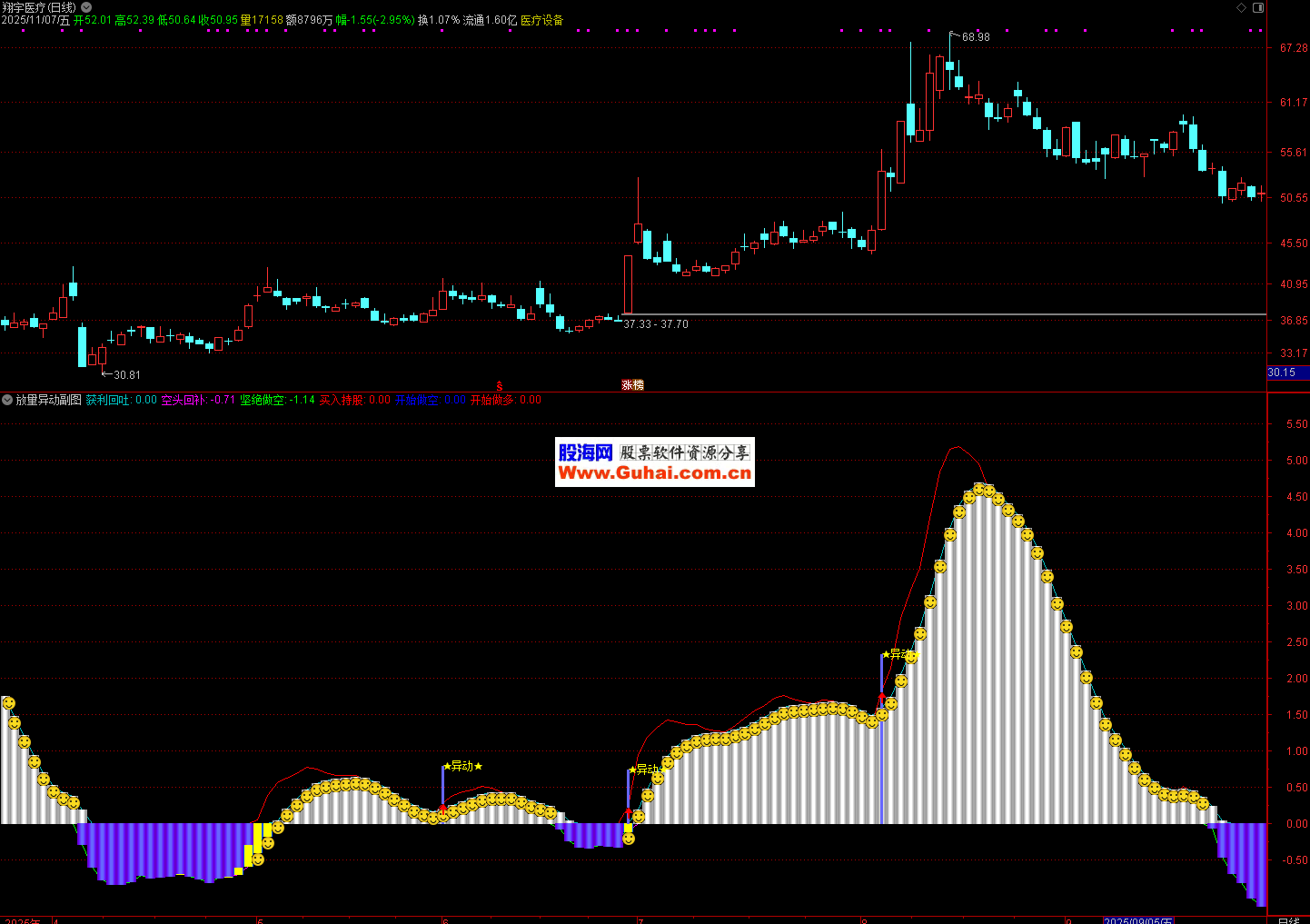Click the 37.33 - 37.70 gap price label

point(656,324)
